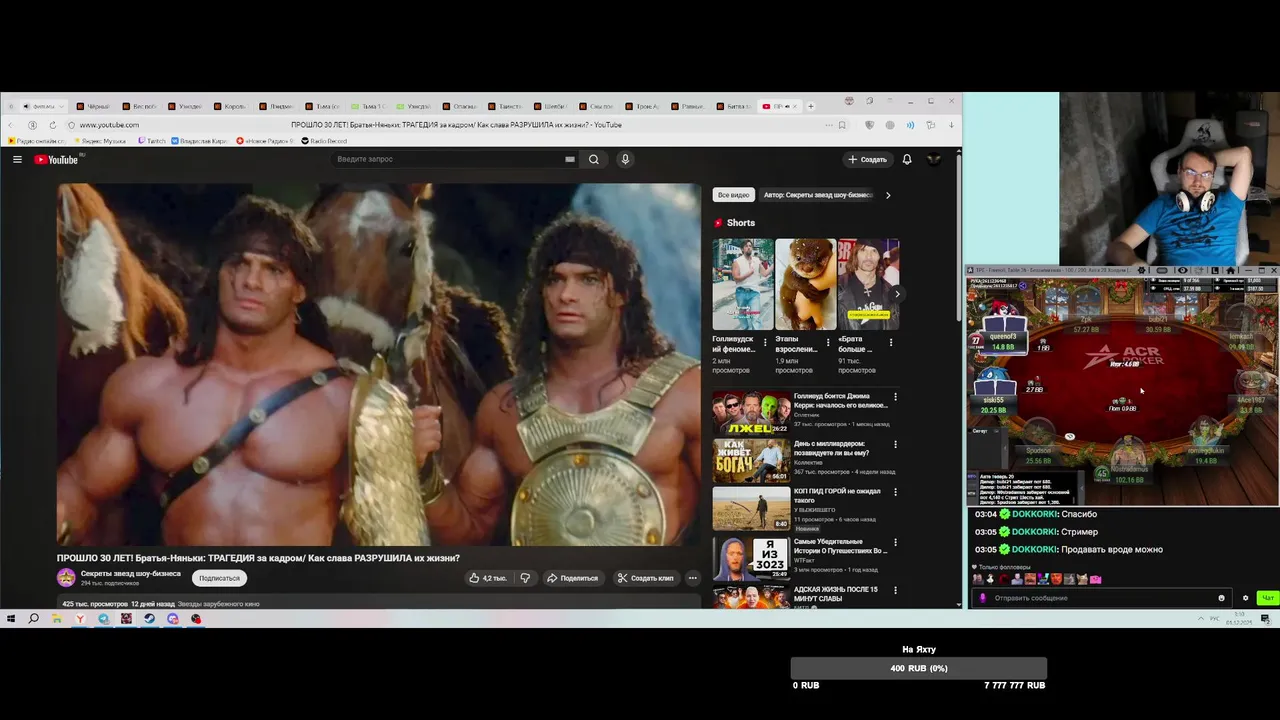1280x720 pixels.
Task: Click the Создать button in YouTube header
Action: tap(867, 159)
